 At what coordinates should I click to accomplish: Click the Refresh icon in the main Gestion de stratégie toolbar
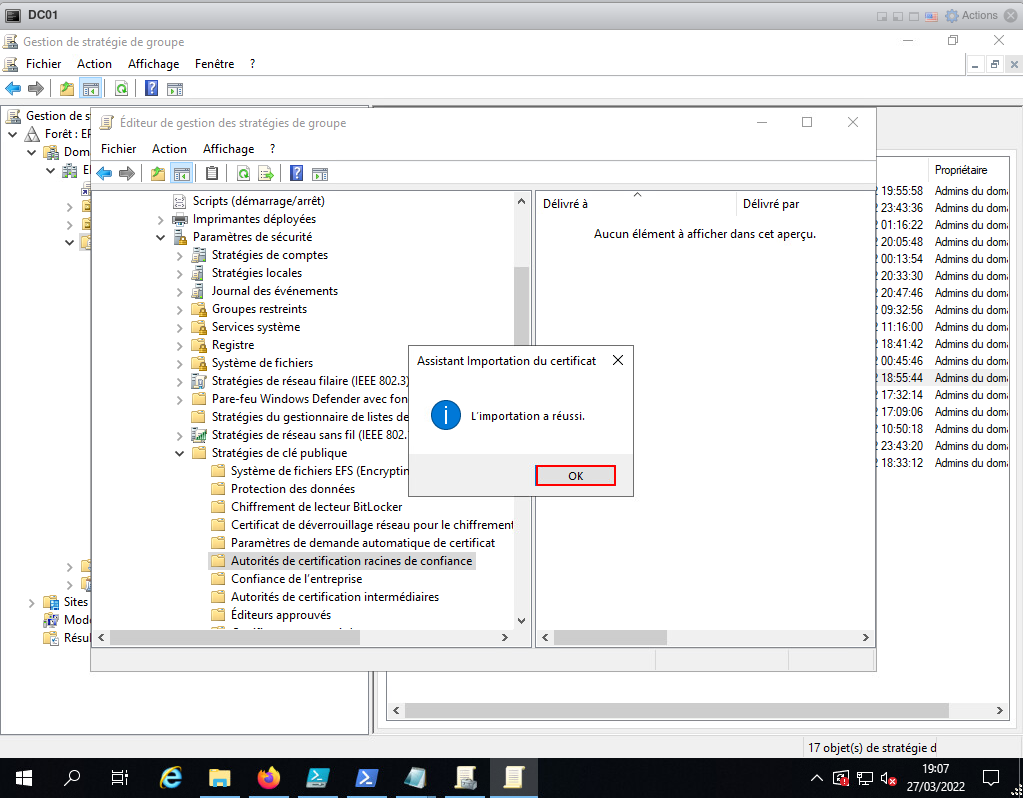(121, 88)
